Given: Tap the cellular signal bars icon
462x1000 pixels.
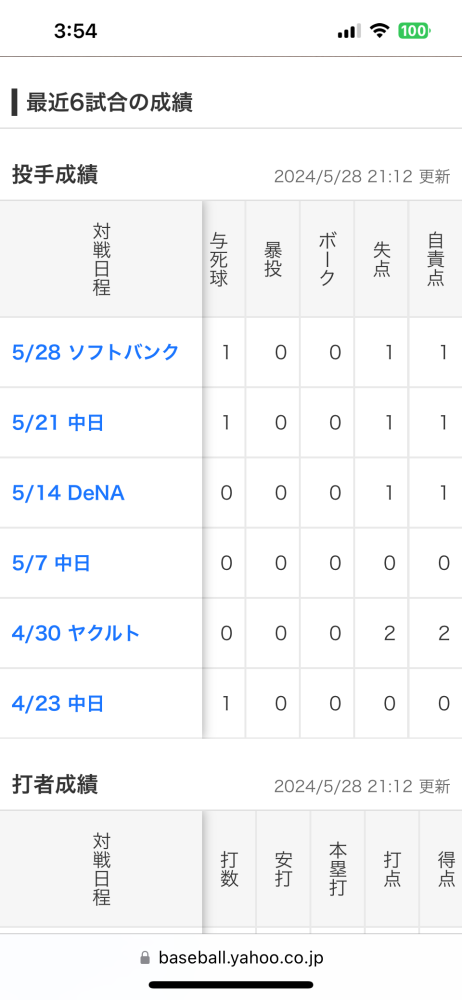Looking at the screenshot, I should click(x=349, y=31).
